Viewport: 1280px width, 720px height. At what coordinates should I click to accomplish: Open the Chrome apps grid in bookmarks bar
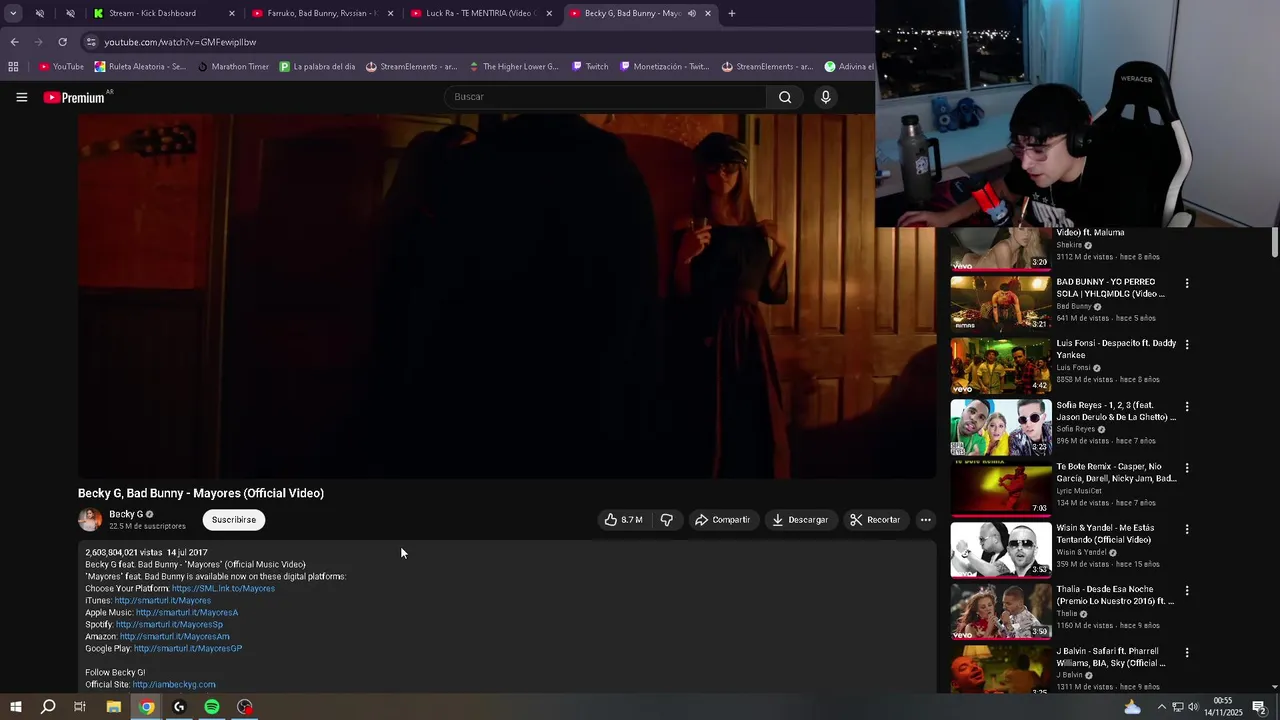tap(13, 67)
